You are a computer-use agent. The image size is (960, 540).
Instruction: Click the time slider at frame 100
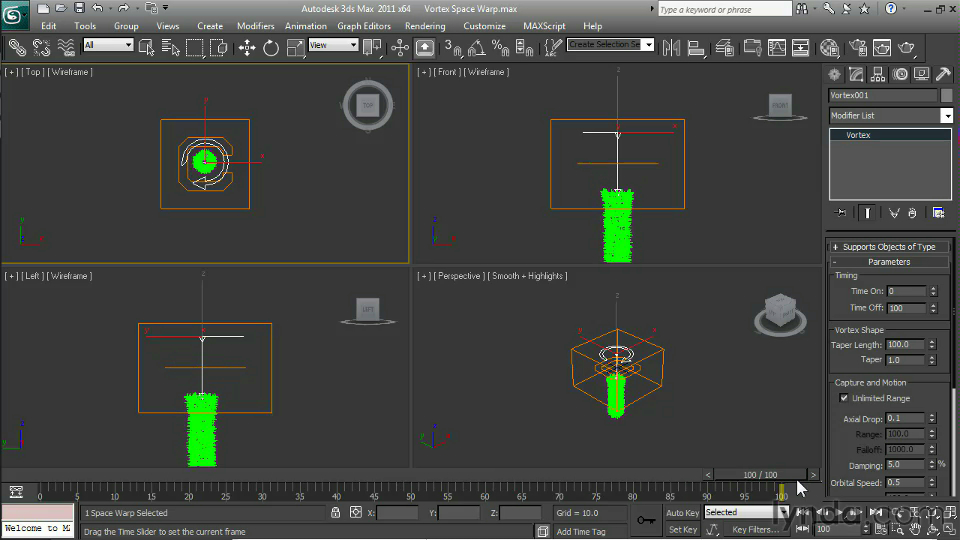click(760, 474)
